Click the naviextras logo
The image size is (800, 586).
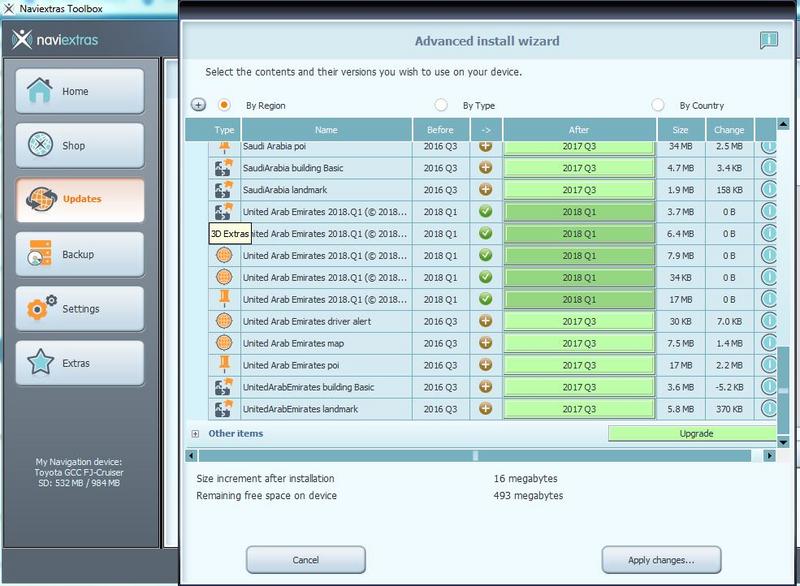[x=55, y=40]
